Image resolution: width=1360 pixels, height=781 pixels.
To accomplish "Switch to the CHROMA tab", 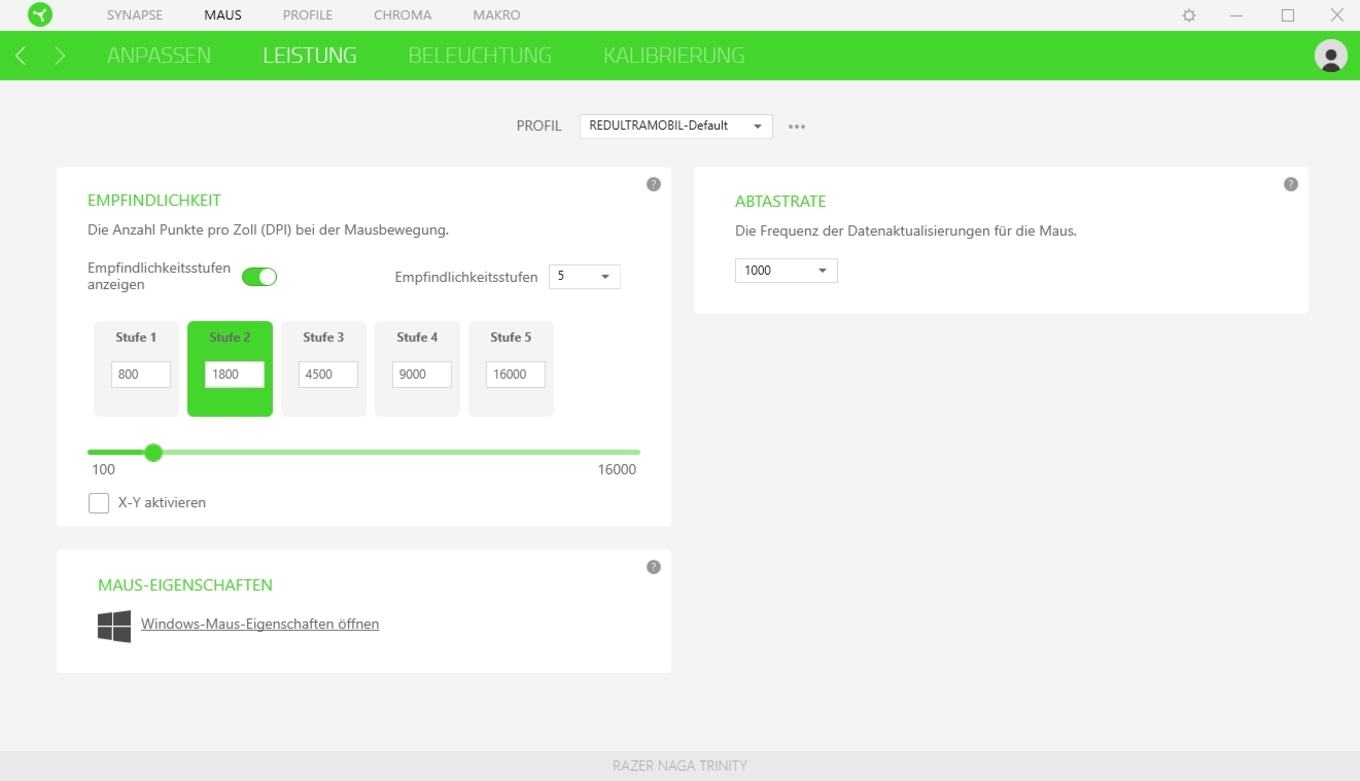I will point(403,15).
